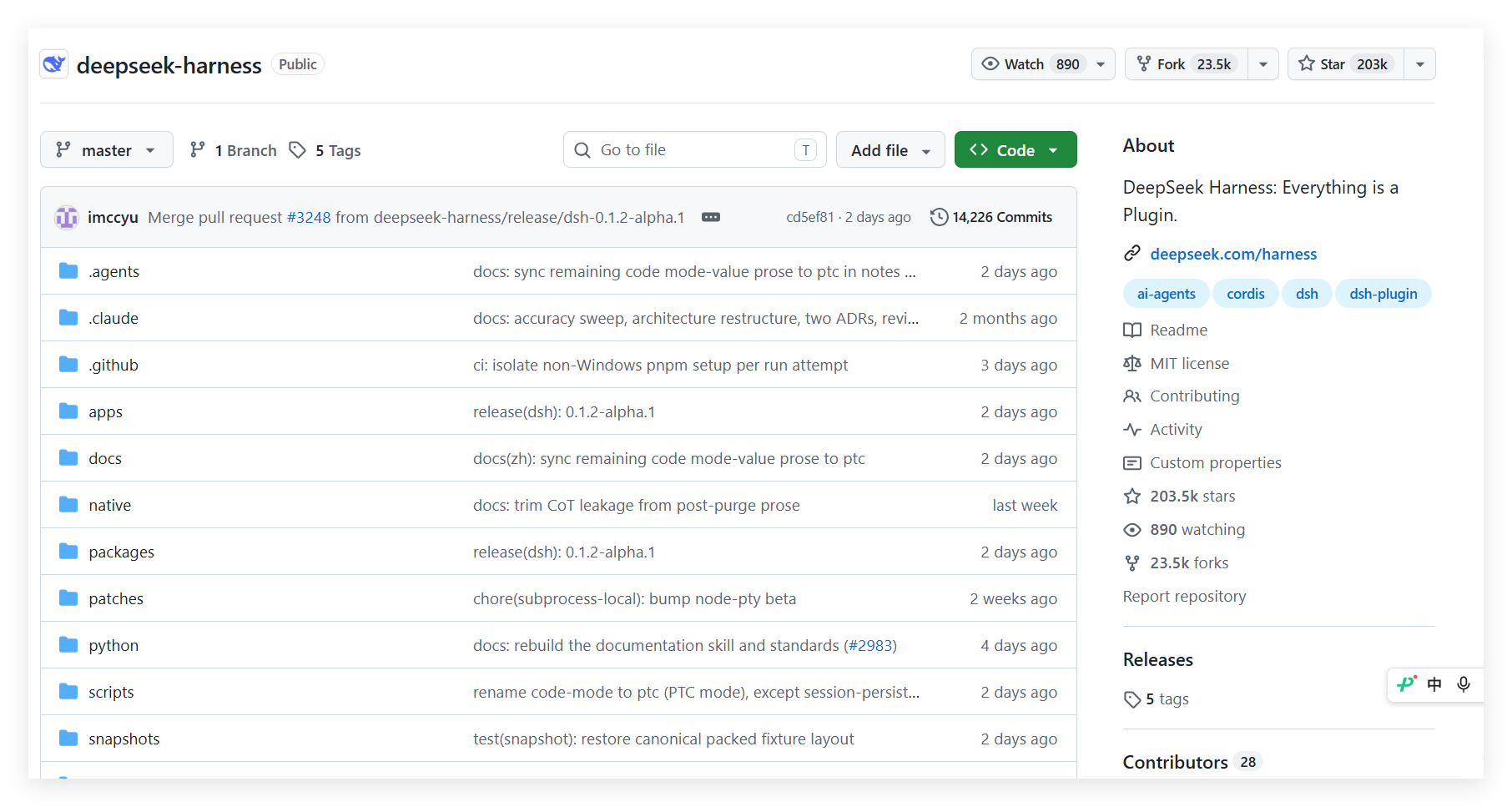Switch the Chinese input mode icon
The height and width of the screenshot is (807, 1512).
coord(1434,684)
